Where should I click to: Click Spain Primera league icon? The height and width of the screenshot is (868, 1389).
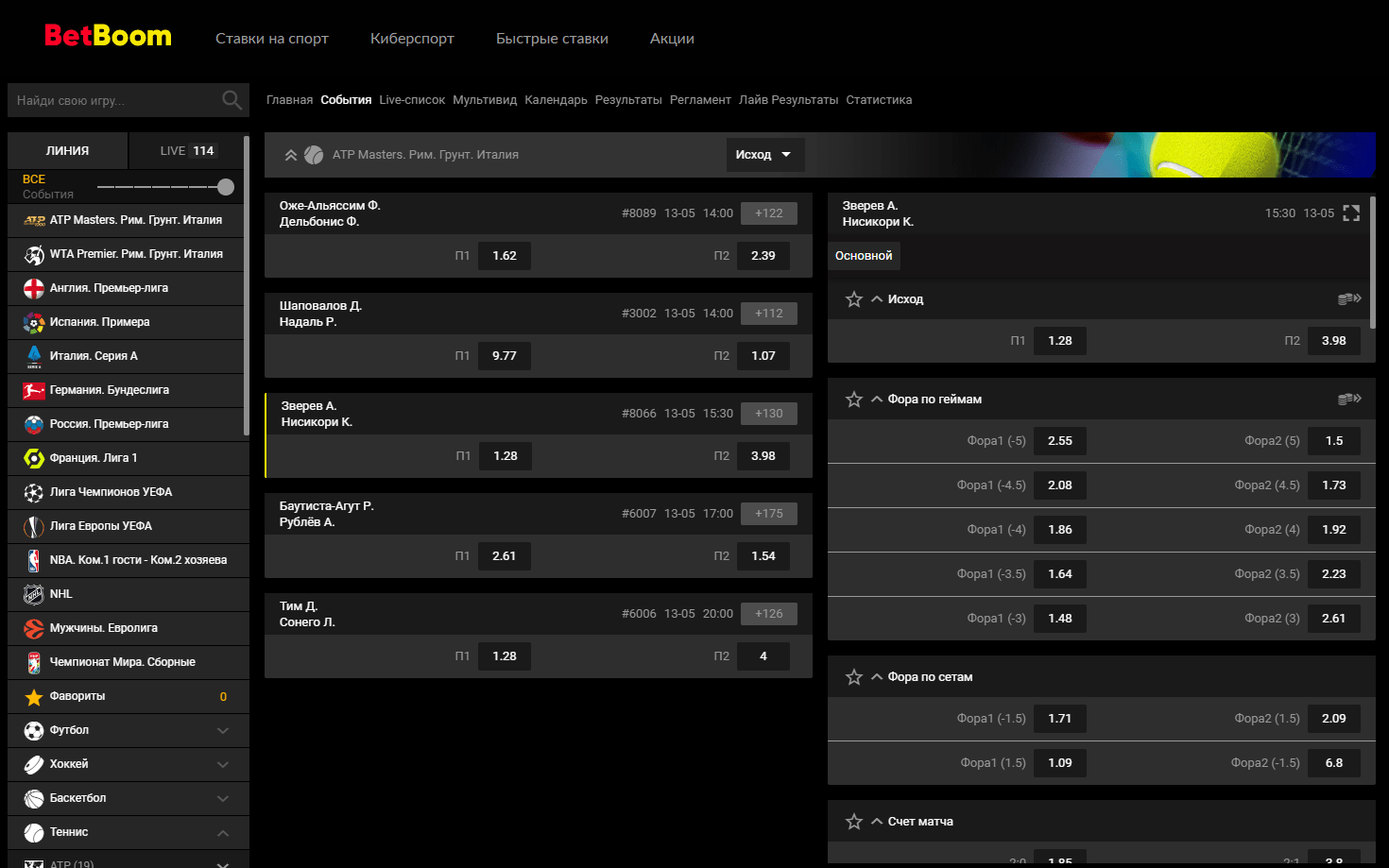coord(34,322)
